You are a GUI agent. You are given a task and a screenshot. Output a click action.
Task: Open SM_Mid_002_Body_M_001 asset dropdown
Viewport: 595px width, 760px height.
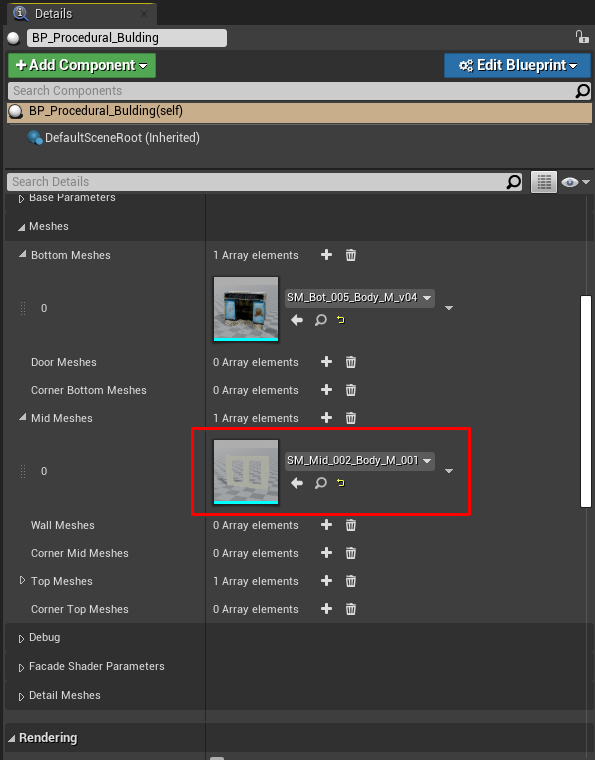pos(360,461)
